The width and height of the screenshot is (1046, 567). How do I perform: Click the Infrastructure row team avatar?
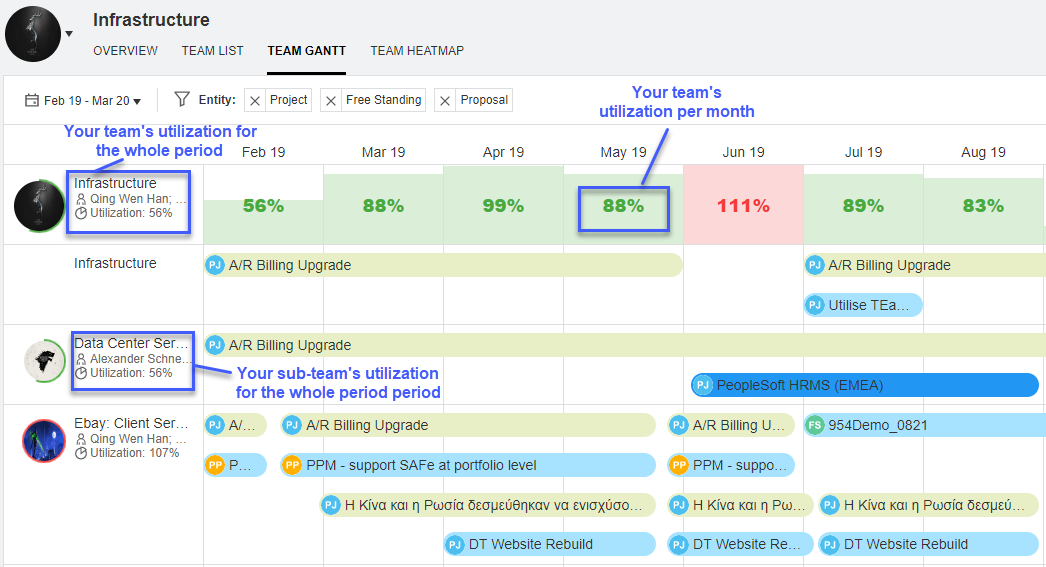tap(39, 205)
